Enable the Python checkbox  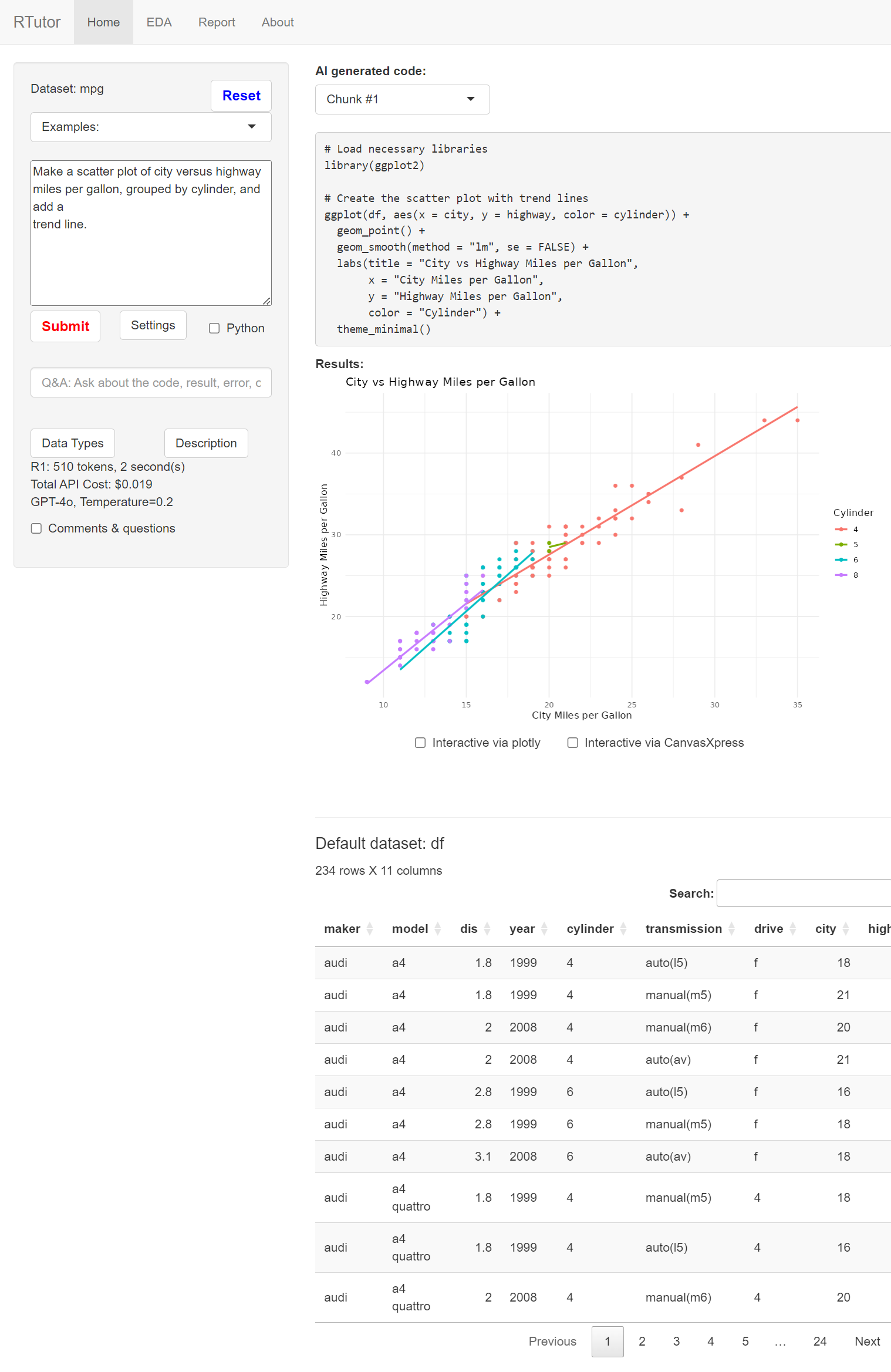[214, 328]
